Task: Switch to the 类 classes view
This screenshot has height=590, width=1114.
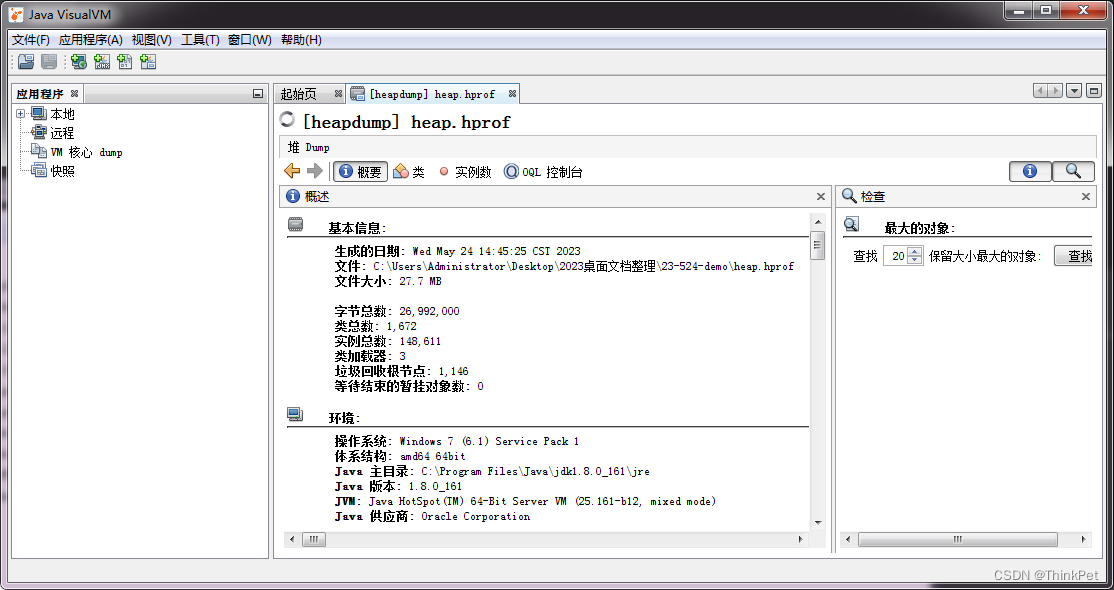Action: (x=409, y=171)
